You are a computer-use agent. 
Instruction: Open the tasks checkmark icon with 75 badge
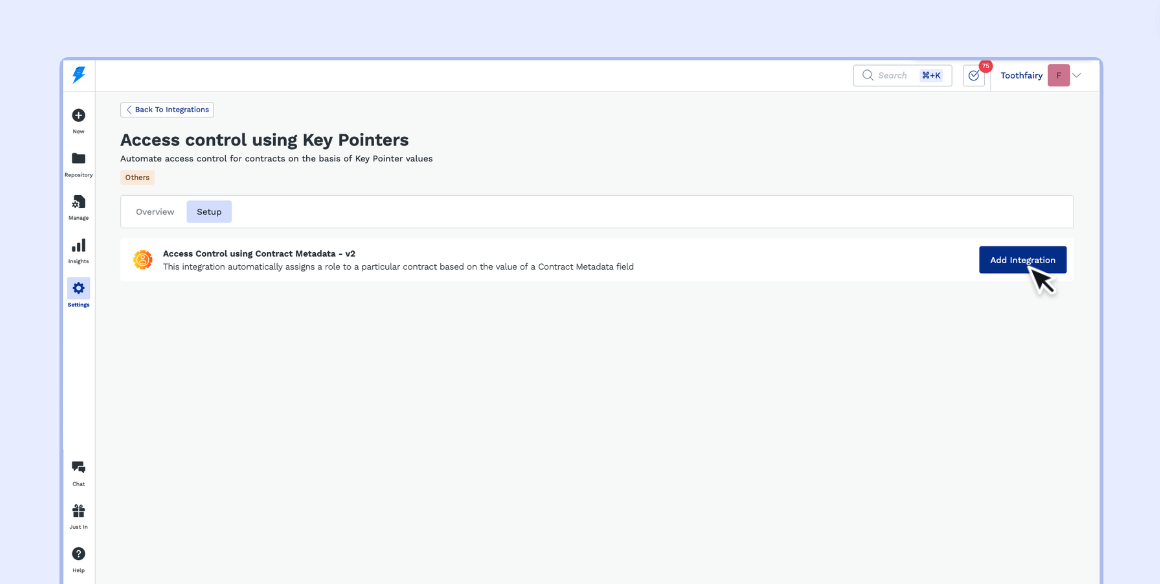coord(974,76)
